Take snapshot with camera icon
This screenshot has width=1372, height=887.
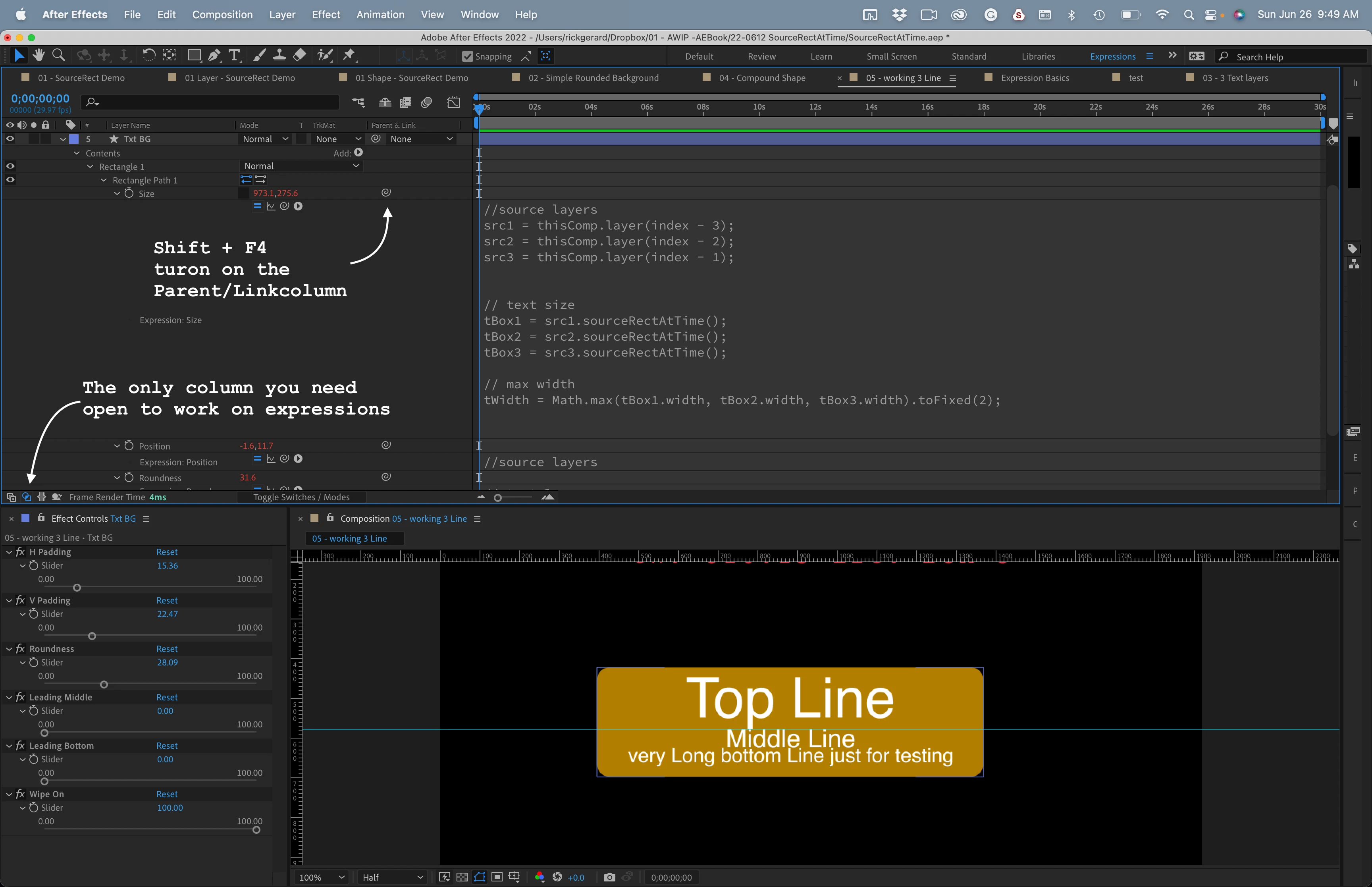609,877
